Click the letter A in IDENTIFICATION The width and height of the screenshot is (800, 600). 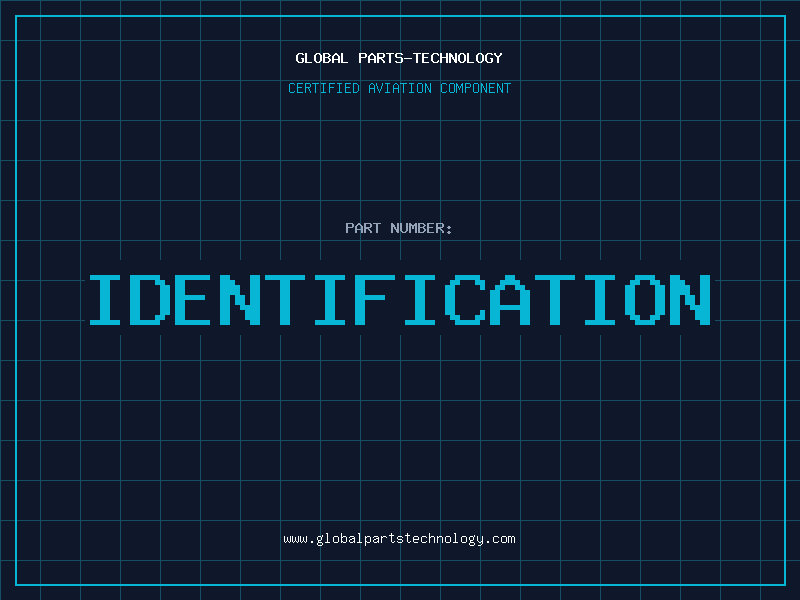511,299
